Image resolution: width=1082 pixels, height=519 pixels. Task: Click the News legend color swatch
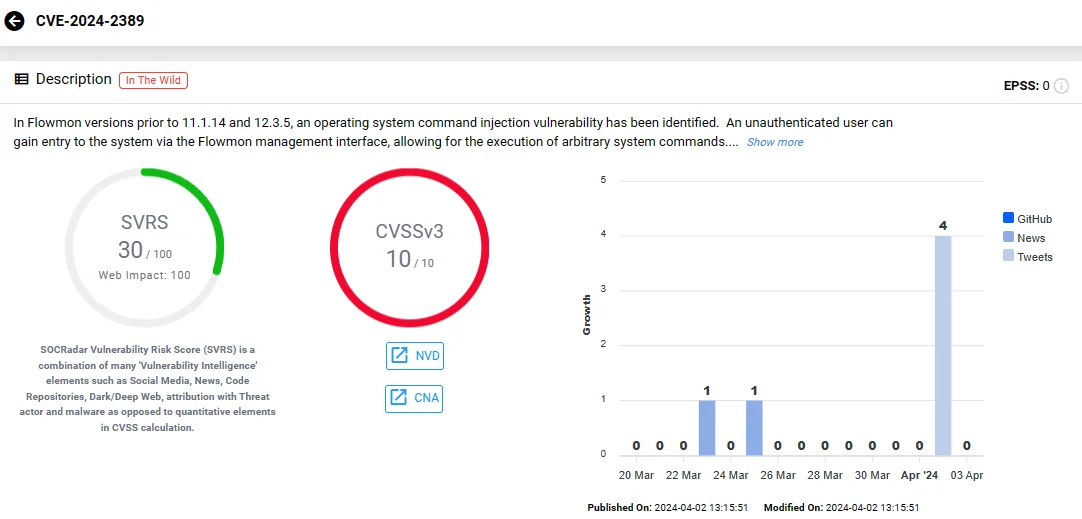point(1008,237)
